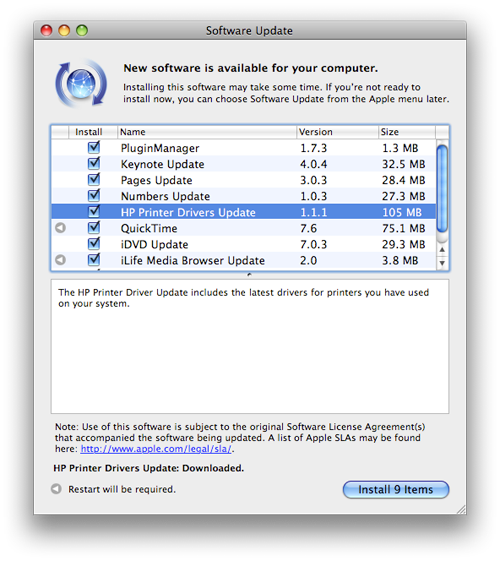The height and width of the screenshot is (561, 500).
Task: Uncheck the Keynote Update install checkbox
Action: [x=94, y=164]
